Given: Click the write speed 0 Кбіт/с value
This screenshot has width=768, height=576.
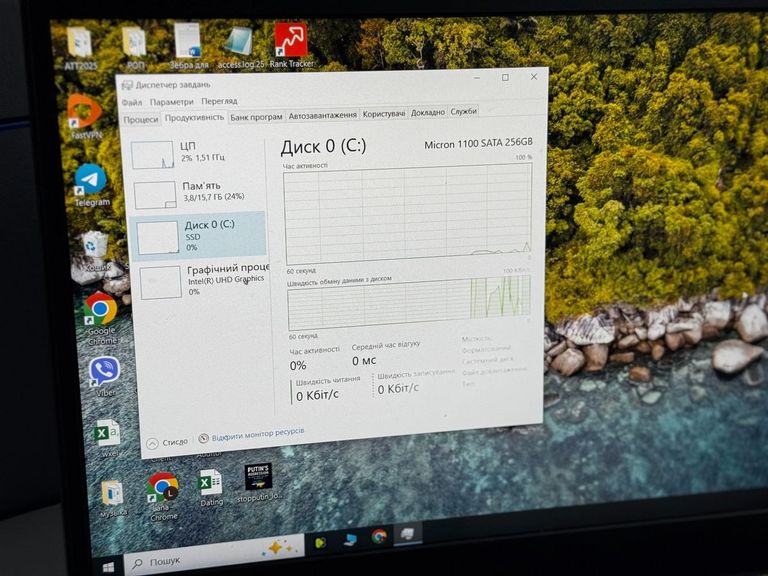Looking at the screenshot, I should pos(398,389).
